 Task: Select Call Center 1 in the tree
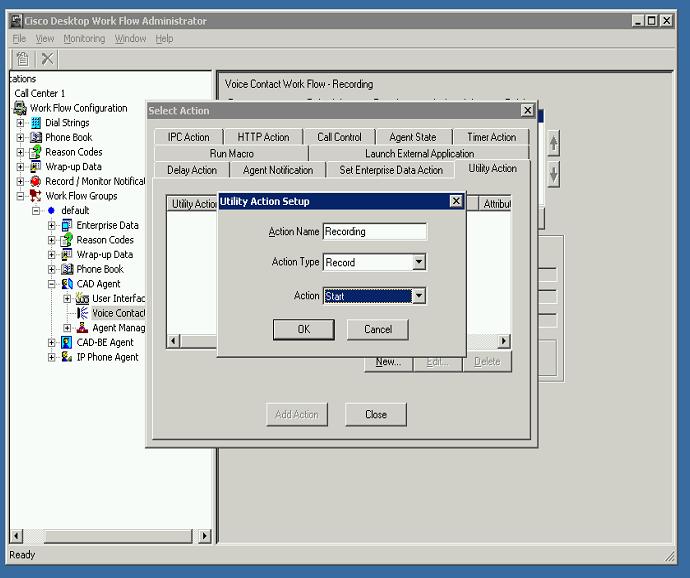[40, 93]
